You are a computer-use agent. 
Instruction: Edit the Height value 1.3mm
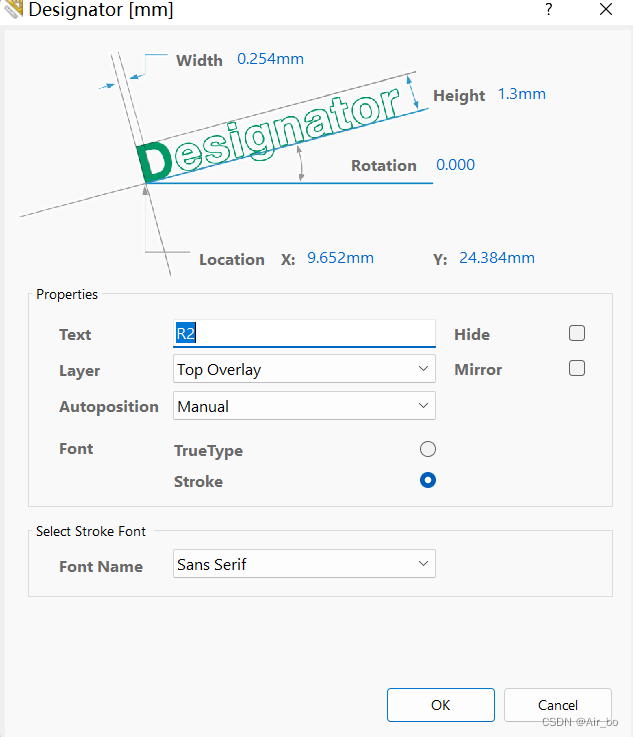click(x=522, y=95)
